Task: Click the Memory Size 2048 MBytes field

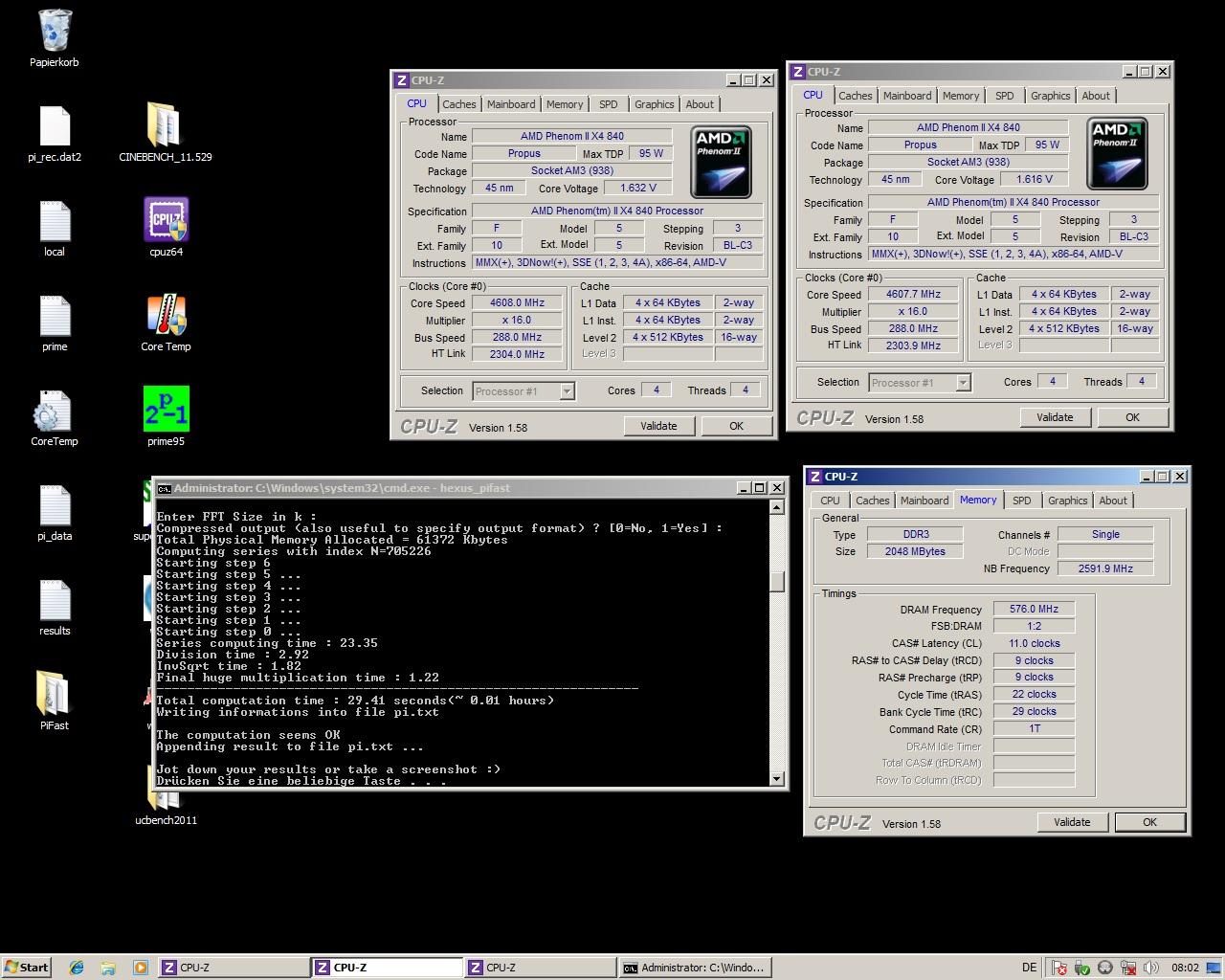Action: 915,551
